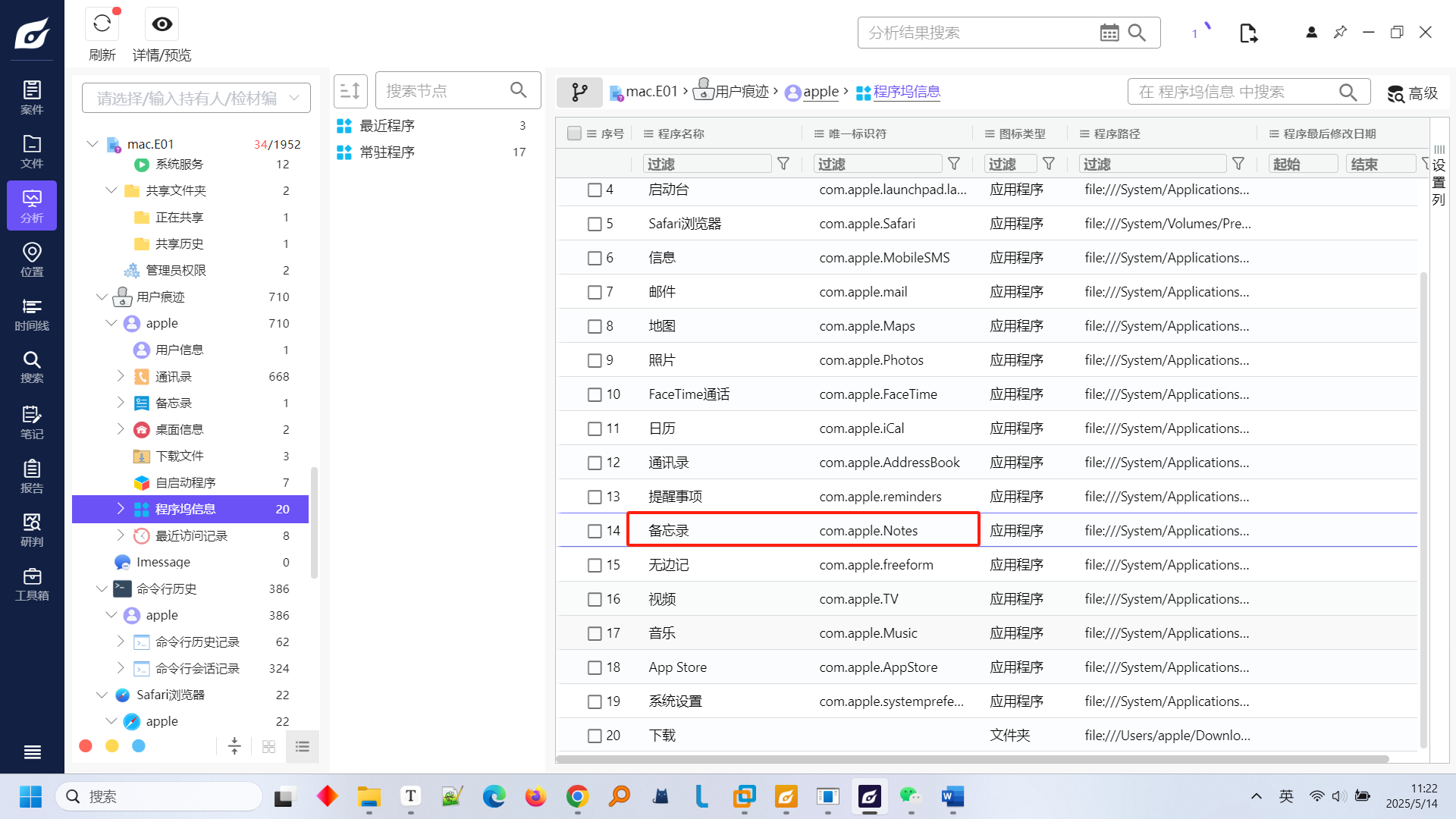The height and width of the screenshot is (819, 1456).
Task: Open the 详情/预览 eye icon
Action: click(x=162, y=24)
